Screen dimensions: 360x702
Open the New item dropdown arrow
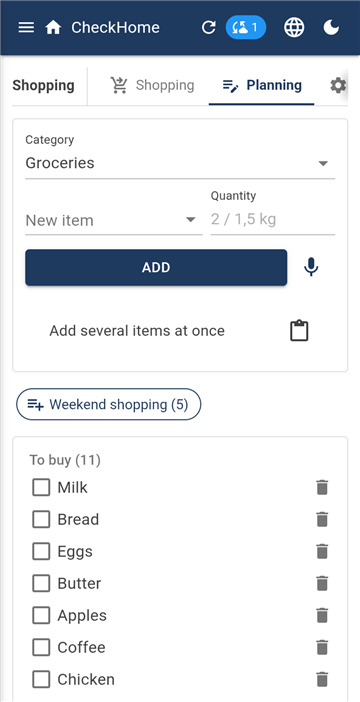191,220
